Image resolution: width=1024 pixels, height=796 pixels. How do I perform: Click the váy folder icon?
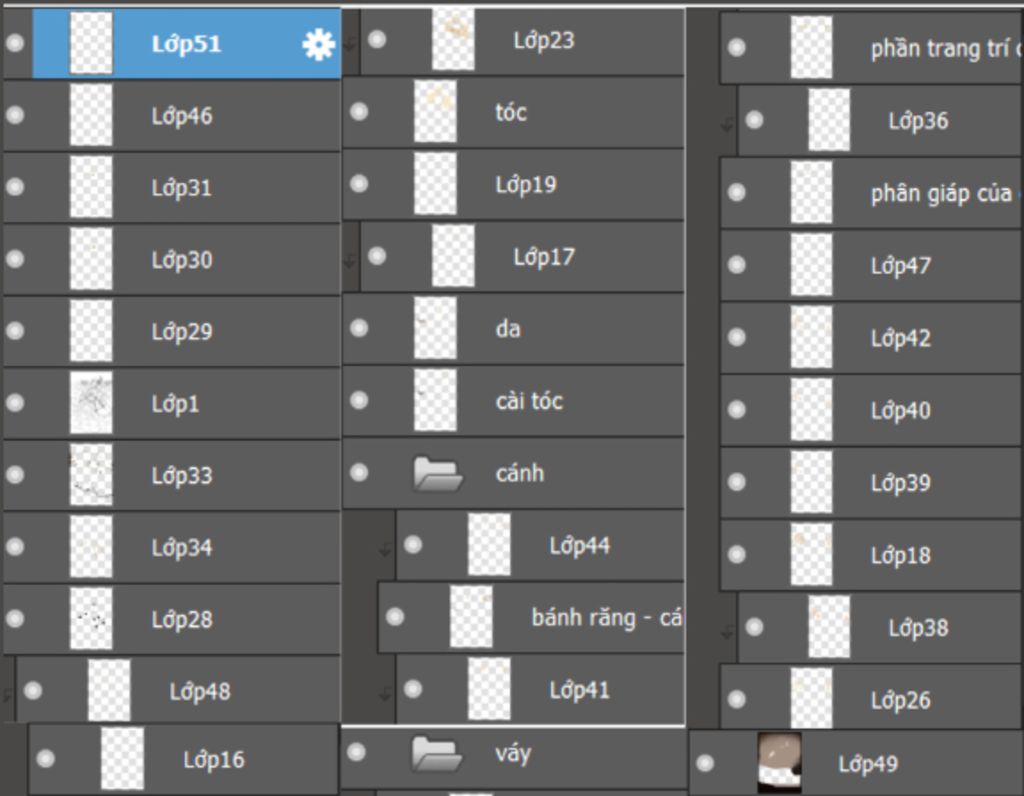tap(437, 753)
